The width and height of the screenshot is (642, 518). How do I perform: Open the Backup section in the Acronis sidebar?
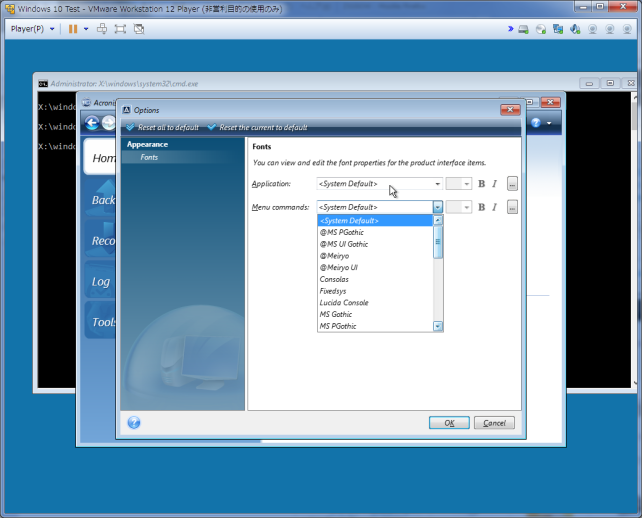pyautogui.click(x=100, y=199)
